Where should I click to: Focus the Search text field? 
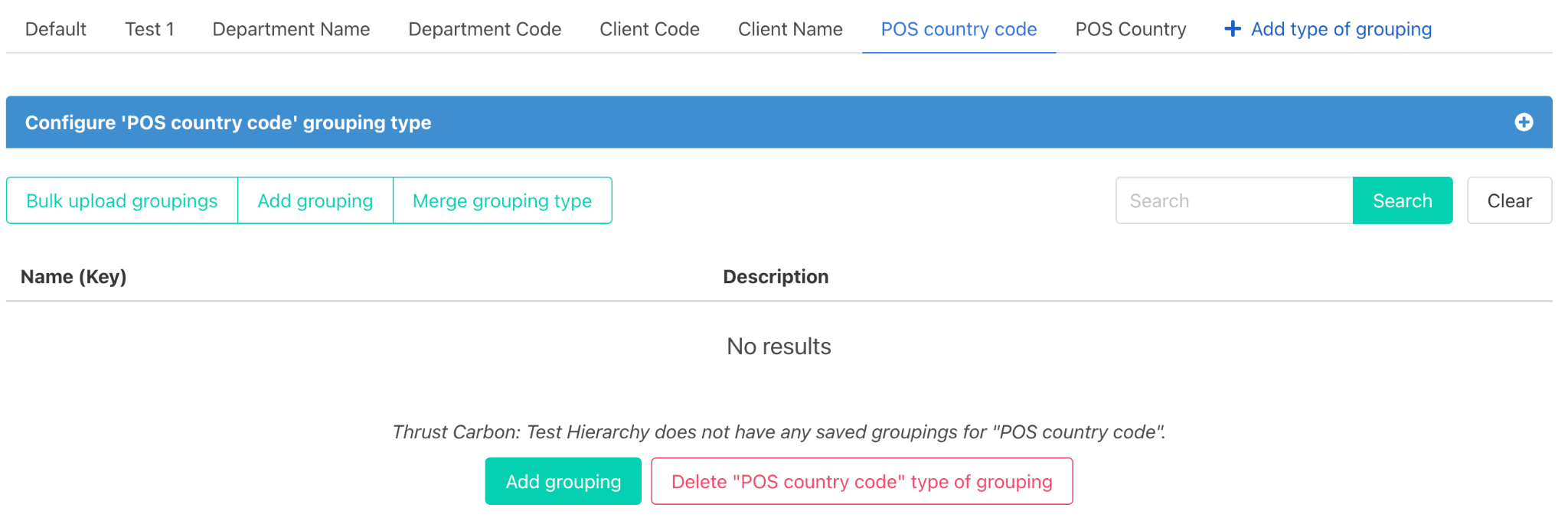coord(1233,200)
